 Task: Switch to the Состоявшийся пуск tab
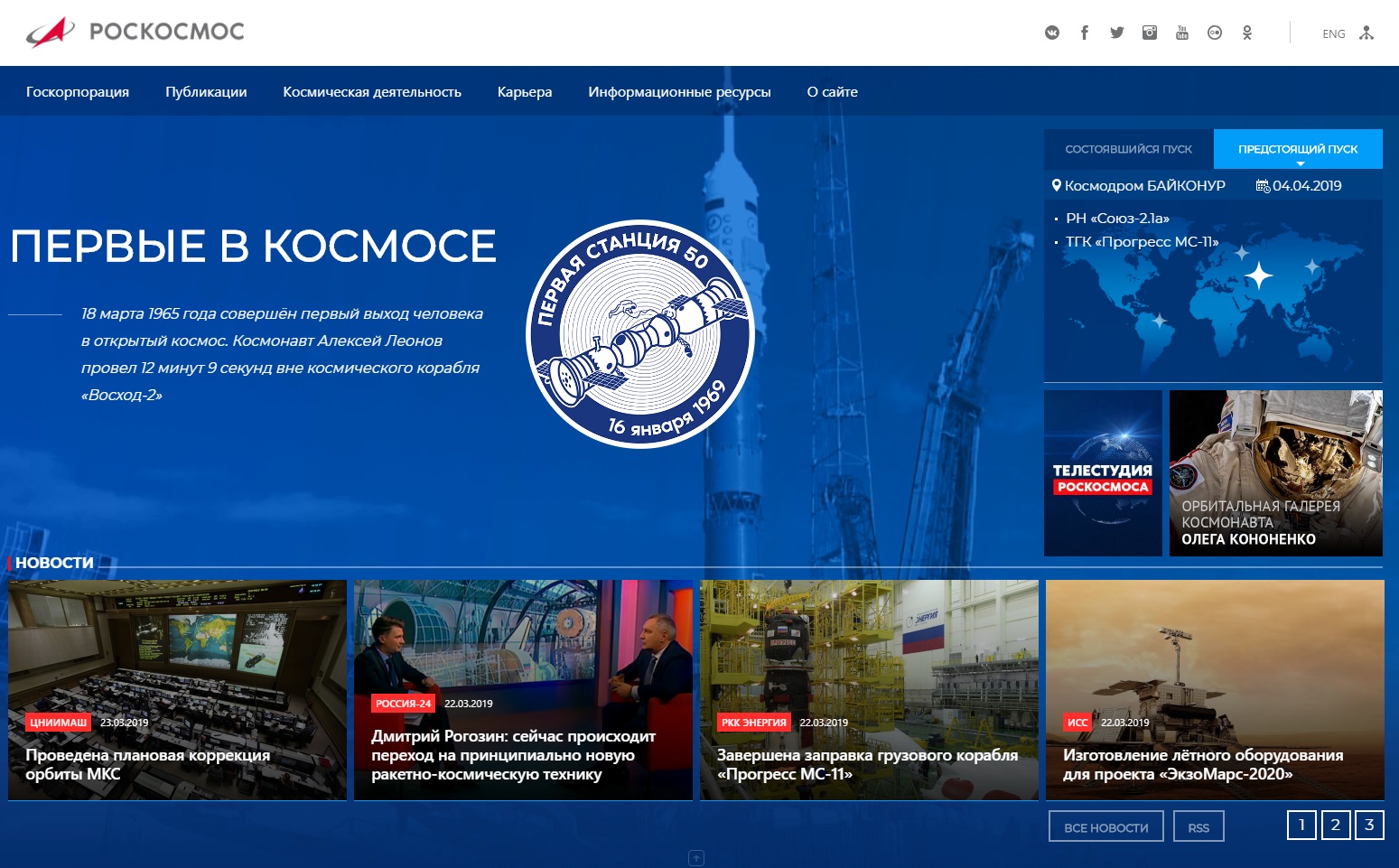pos(1129,149)
